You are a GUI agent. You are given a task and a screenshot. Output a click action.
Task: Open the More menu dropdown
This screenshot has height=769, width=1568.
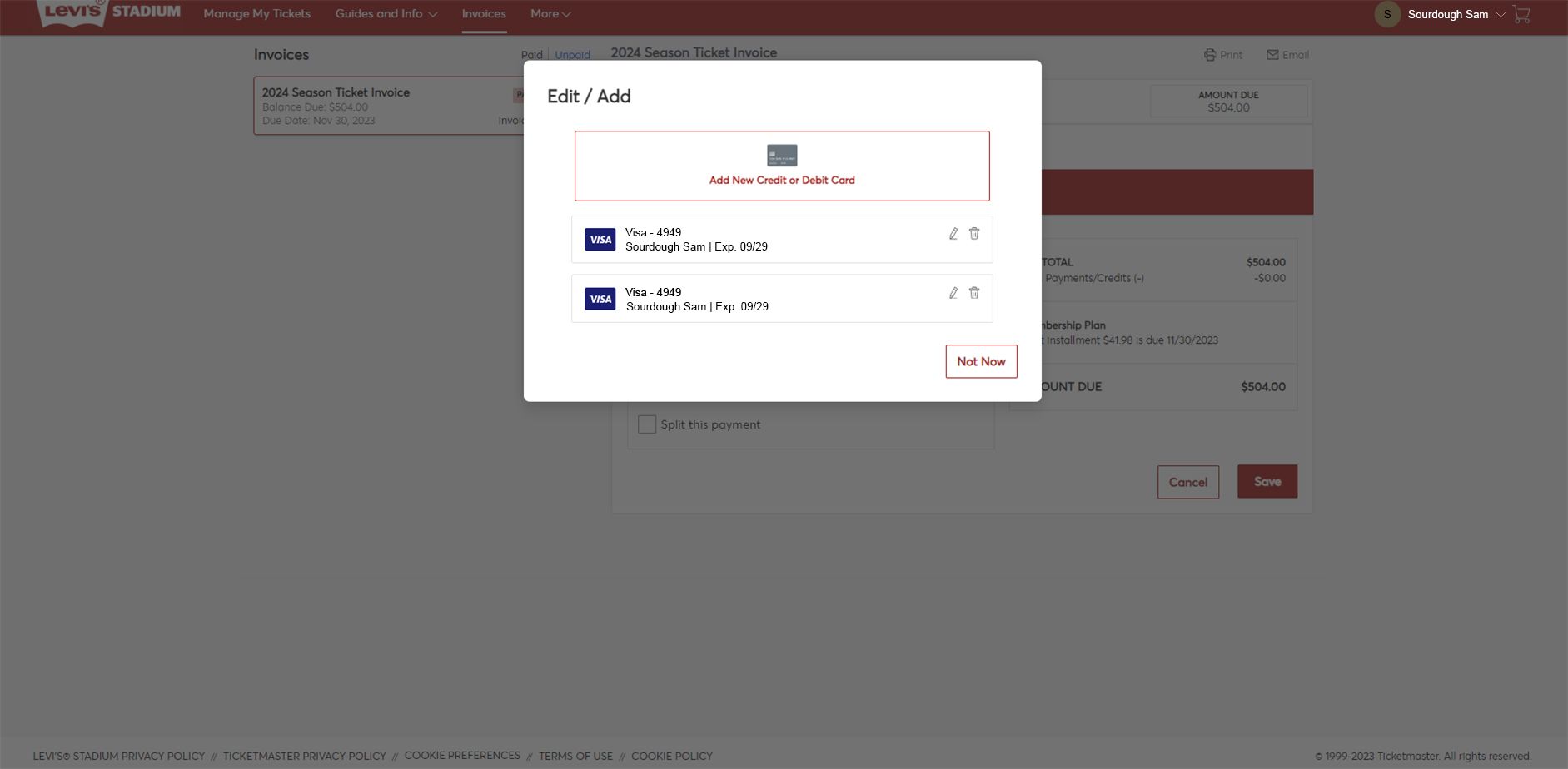(x=550, y=14)
